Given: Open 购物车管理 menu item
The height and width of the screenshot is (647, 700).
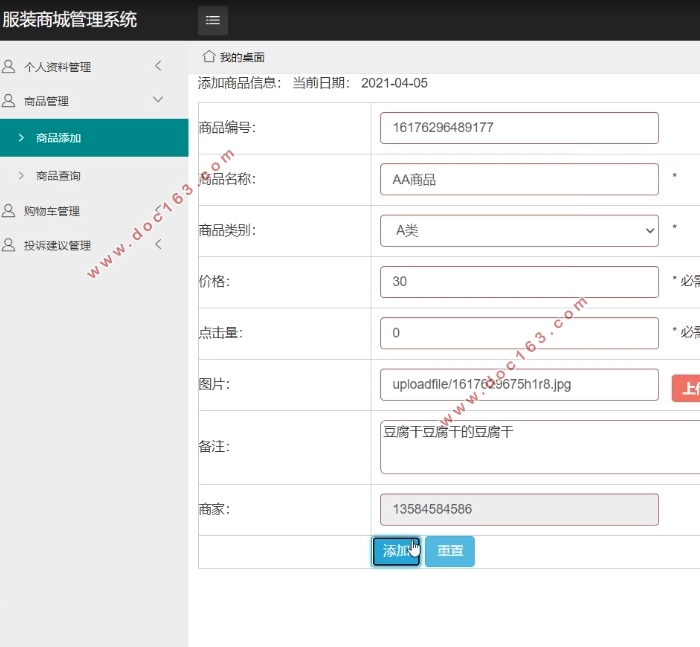Looking at the screenshot, I should (52, 211).
